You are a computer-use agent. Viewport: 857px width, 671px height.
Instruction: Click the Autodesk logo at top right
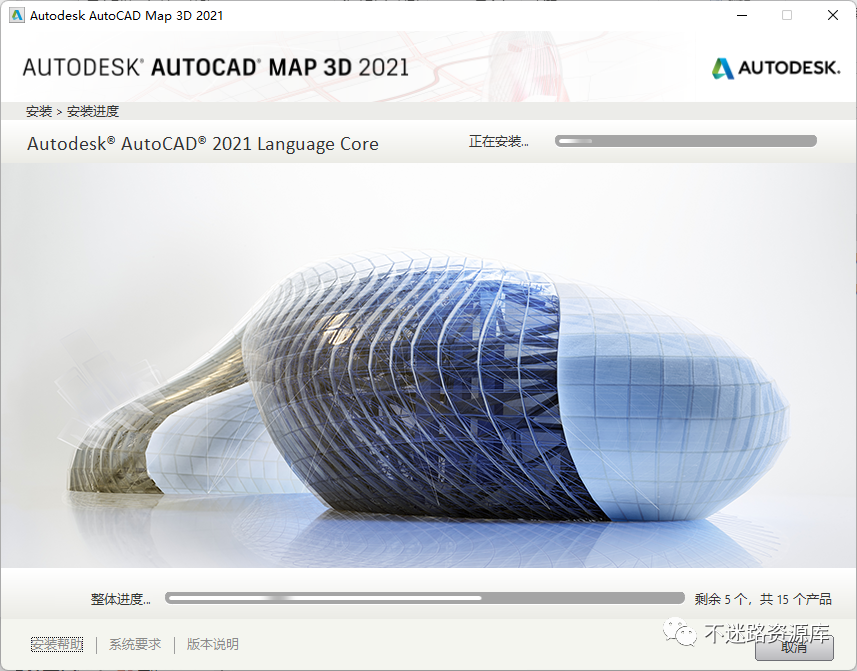tap(776, 68)
